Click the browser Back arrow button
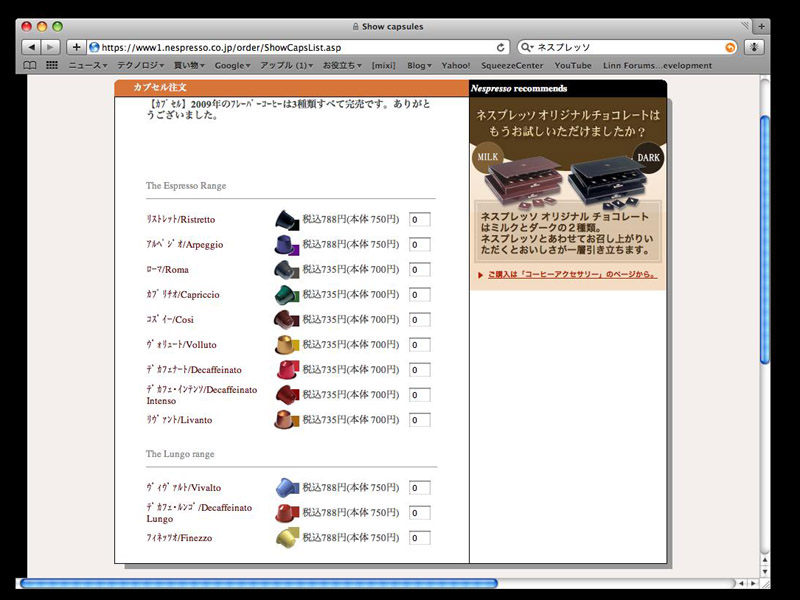 [31, 47]
